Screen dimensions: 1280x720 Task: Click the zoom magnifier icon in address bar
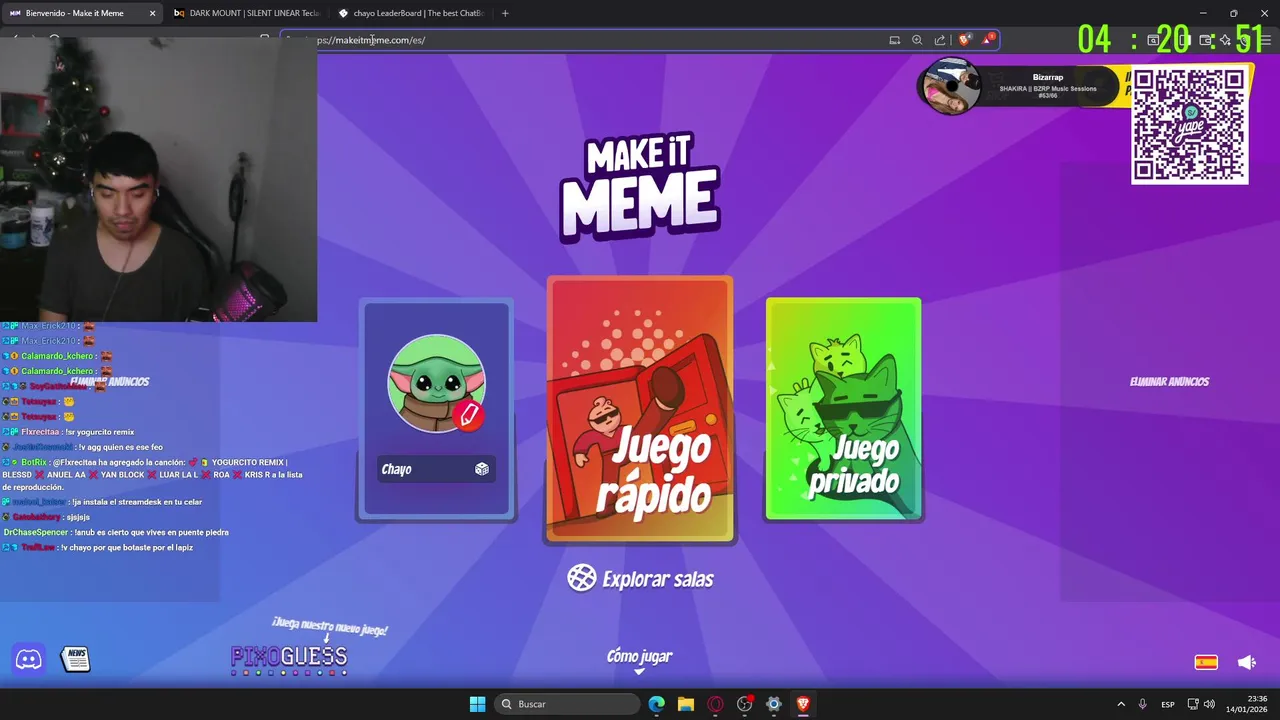[x=917, y=40]
